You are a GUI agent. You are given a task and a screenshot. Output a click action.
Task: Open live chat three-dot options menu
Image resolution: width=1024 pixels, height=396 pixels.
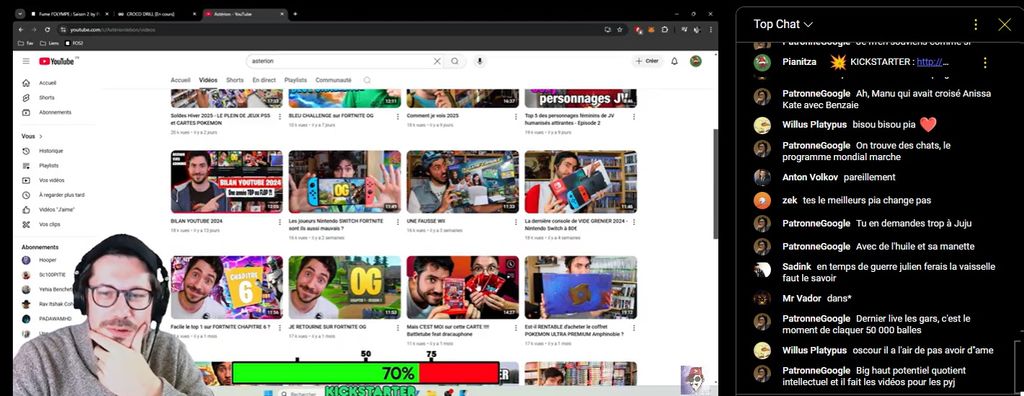tap(975, 24)
